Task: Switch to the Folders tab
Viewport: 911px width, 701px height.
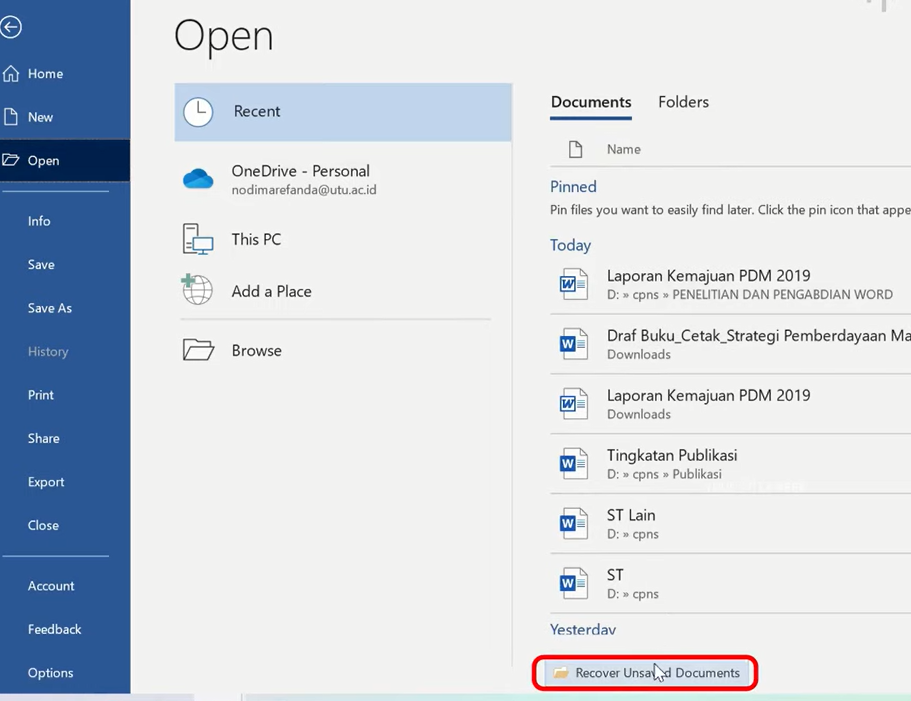Action: point(683,102)
